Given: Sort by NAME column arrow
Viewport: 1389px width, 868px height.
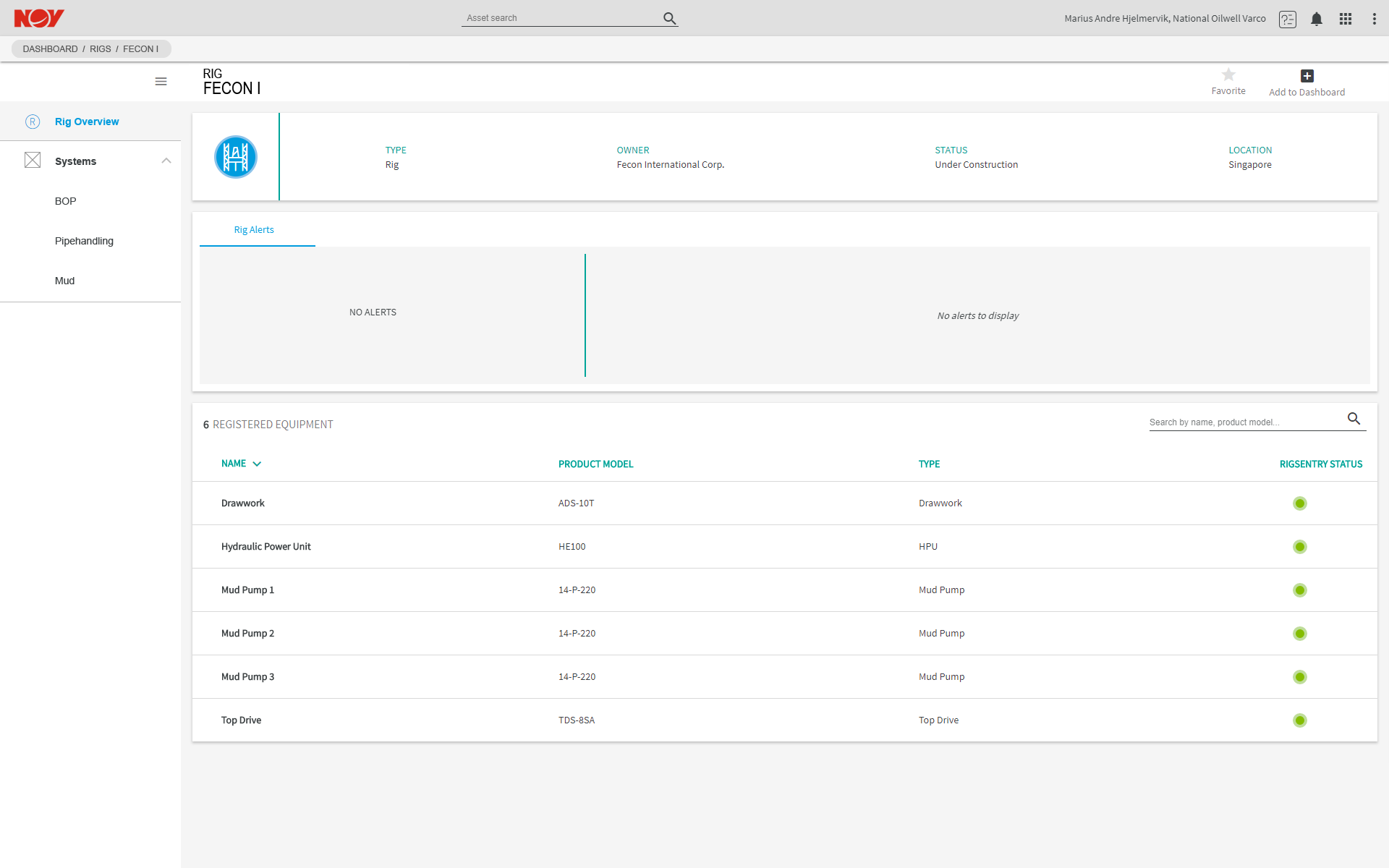Looking at the screenshot, I should point(257,464).
